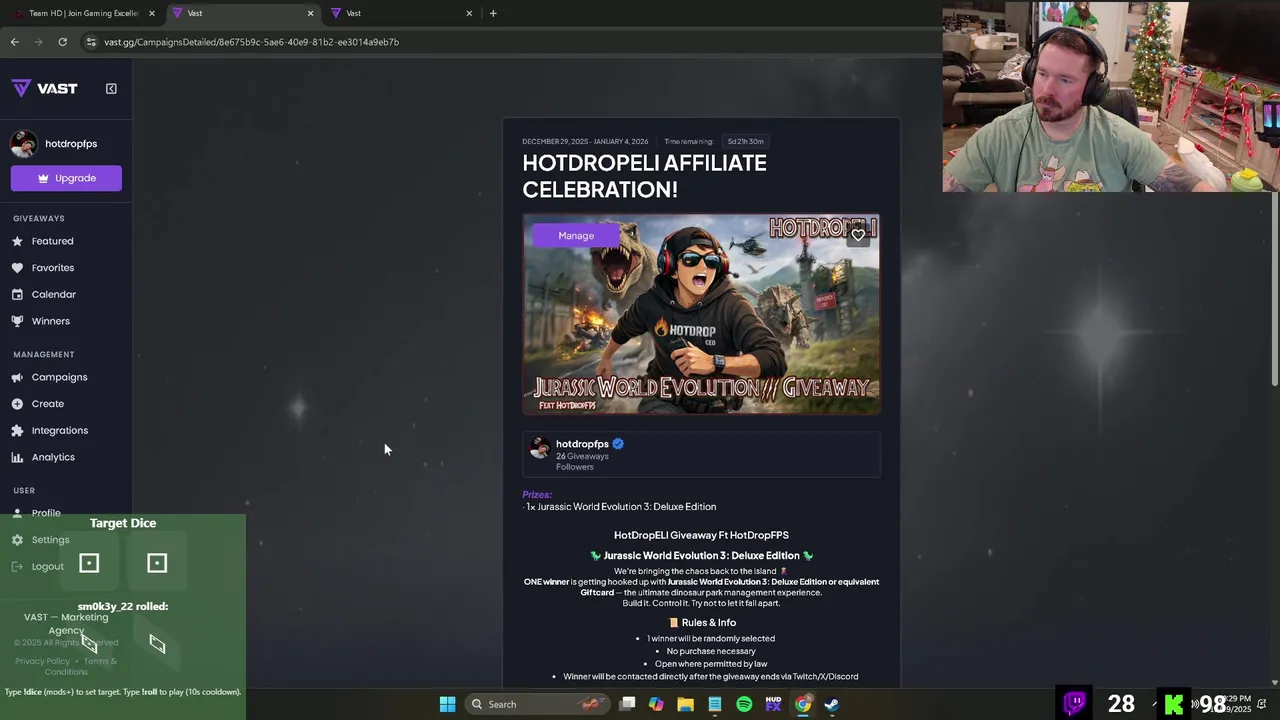Click the Create plus icon
The height and width of the screenshot is (720, 1280).
tap(17, 404)
